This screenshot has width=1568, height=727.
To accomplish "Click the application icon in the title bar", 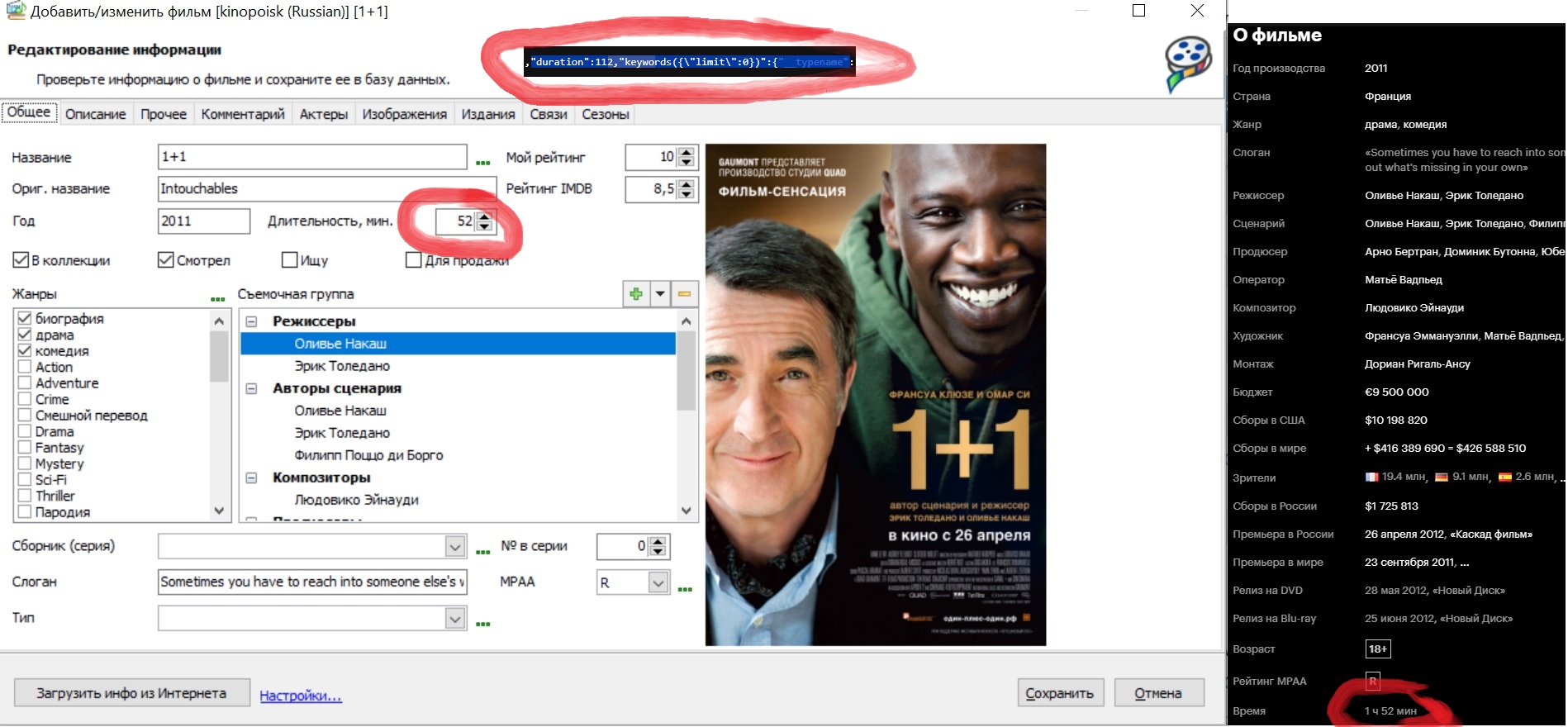I will 16,11.
